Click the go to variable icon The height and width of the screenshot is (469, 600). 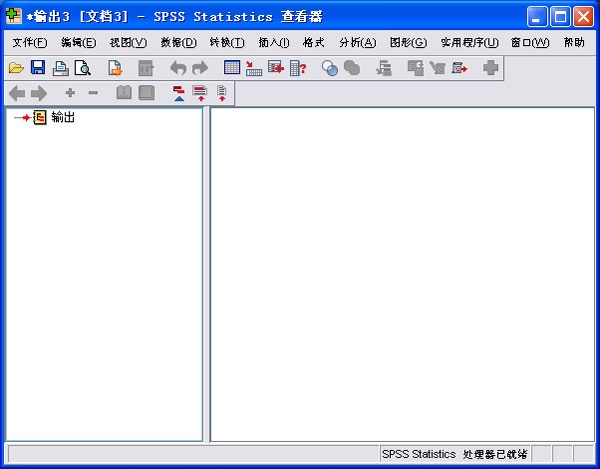click(276, 68)
